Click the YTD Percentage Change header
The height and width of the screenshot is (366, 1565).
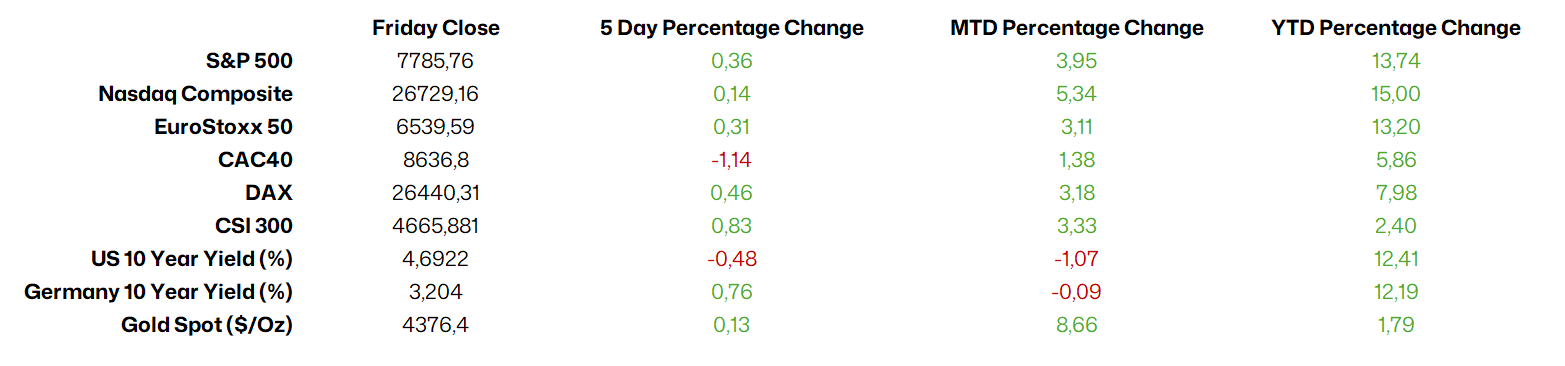click(x=1396, y=28)
